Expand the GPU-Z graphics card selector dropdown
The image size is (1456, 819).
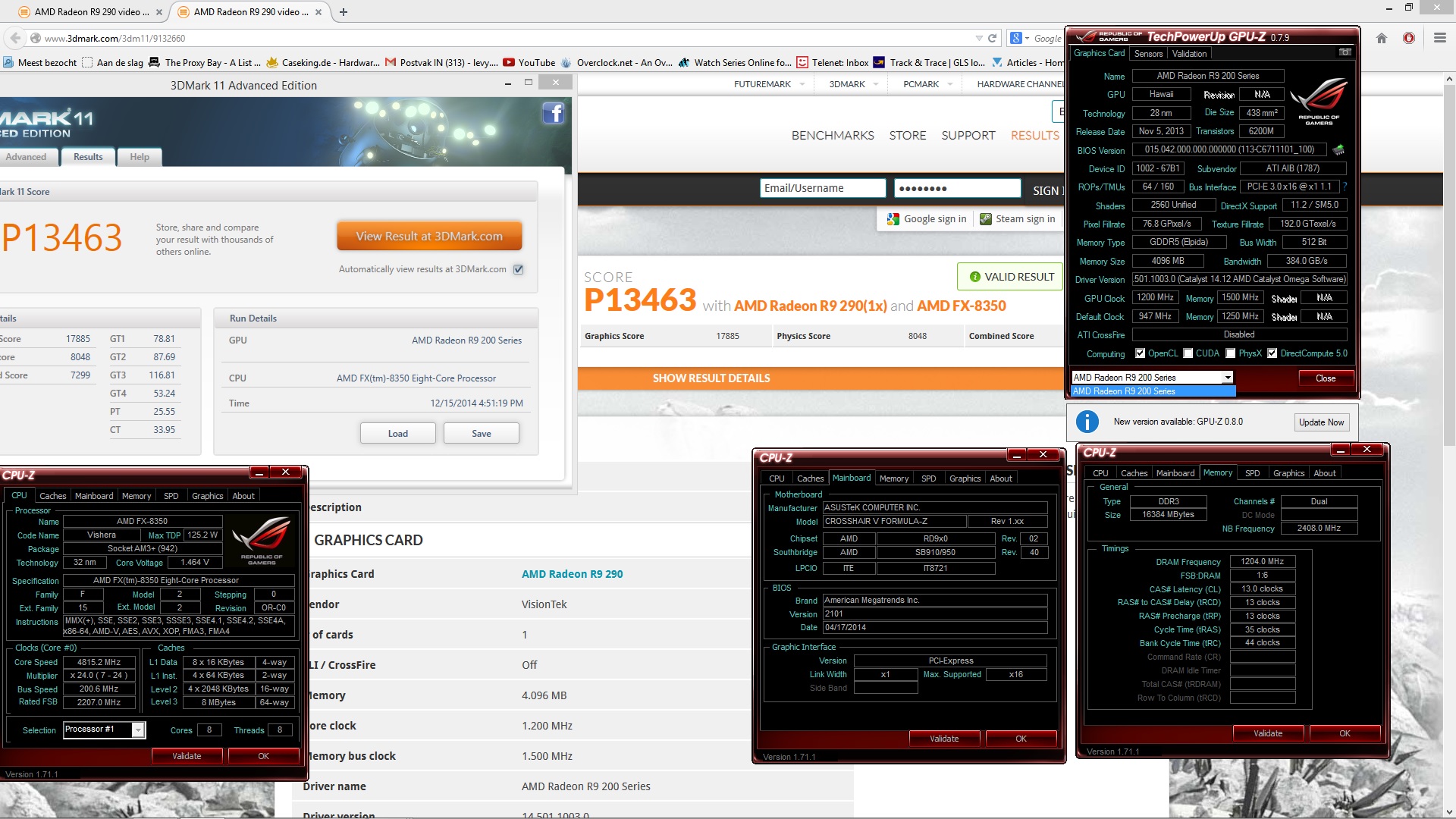(1227, 378)
